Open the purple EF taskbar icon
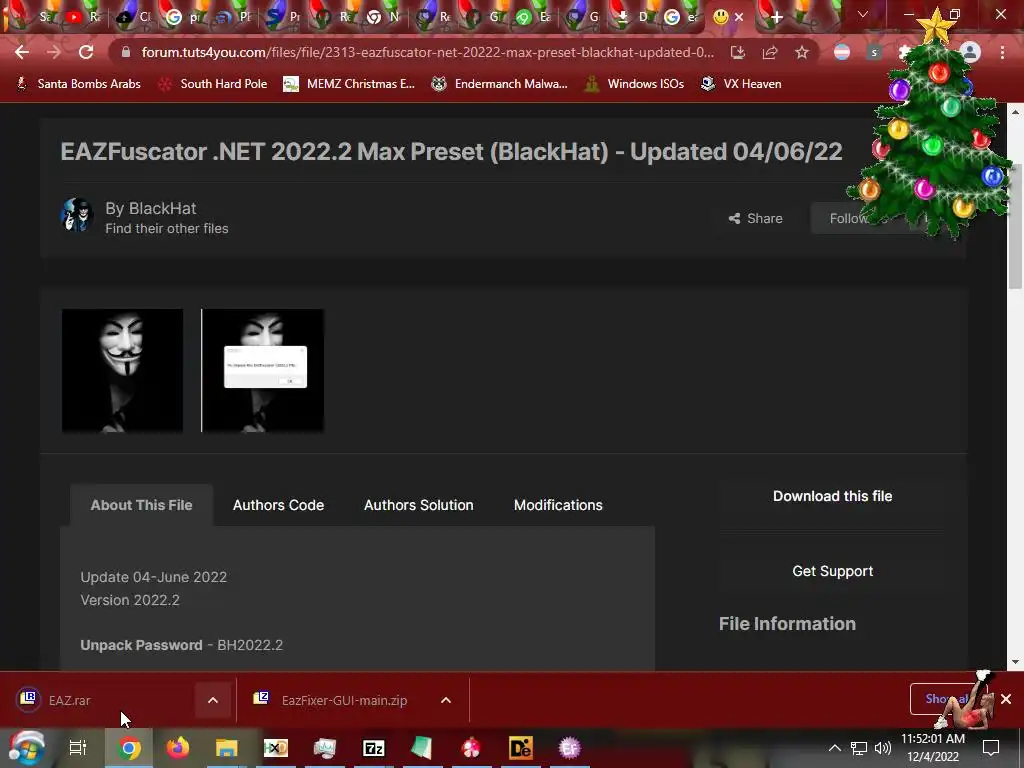The width and height of the screenshot is (1024, 768). 569,748
